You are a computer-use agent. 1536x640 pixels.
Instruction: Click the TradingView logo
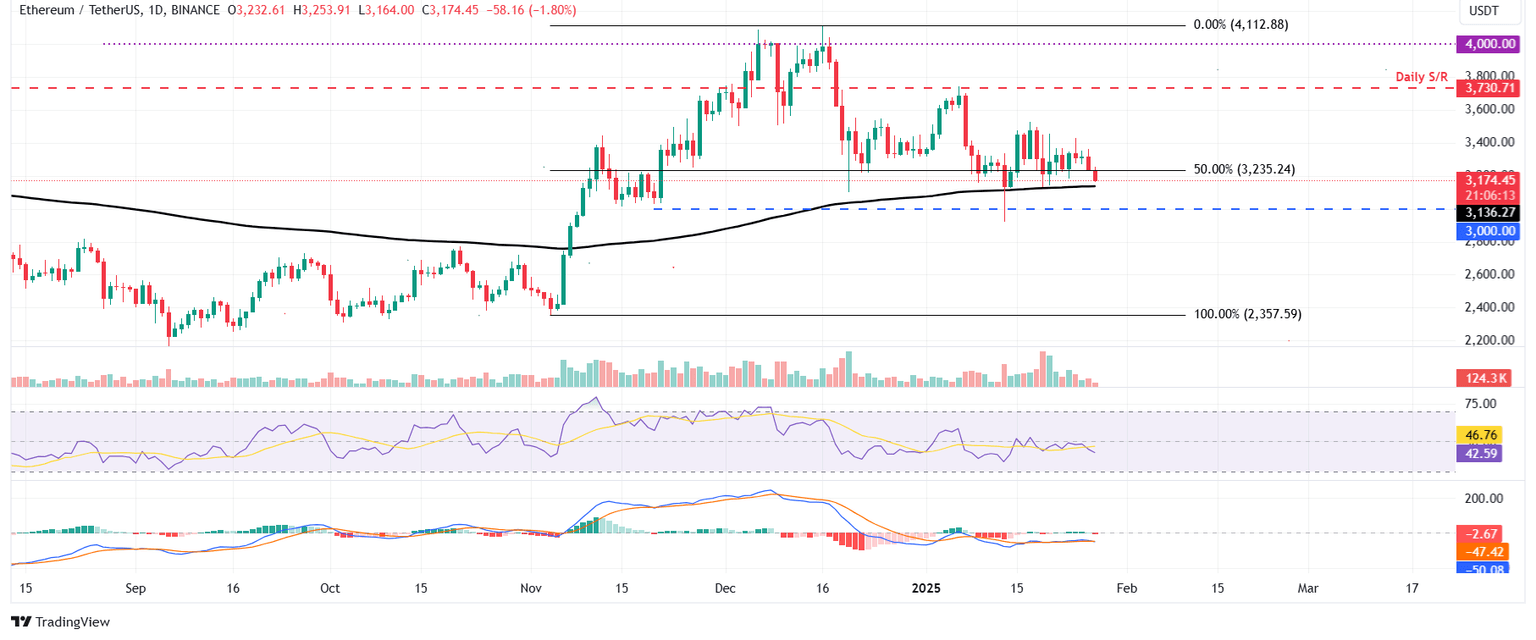60,621
